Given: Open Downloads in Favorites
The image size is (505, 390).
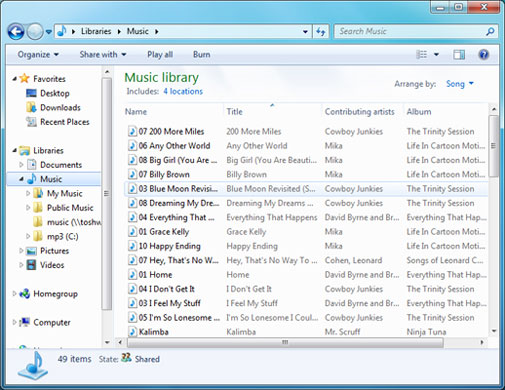Looking at the screenshot, I should (60, 108).
